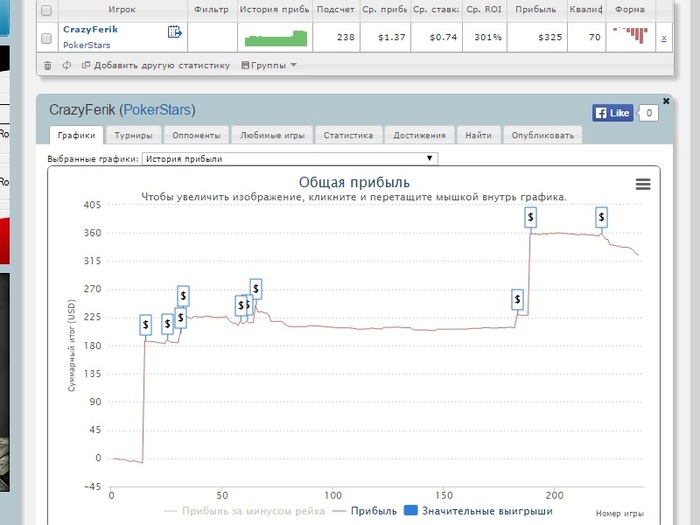Viewport: 700px width, 525px height.
Task: Sort by the Прибыль column header
Action: point(536,9)
